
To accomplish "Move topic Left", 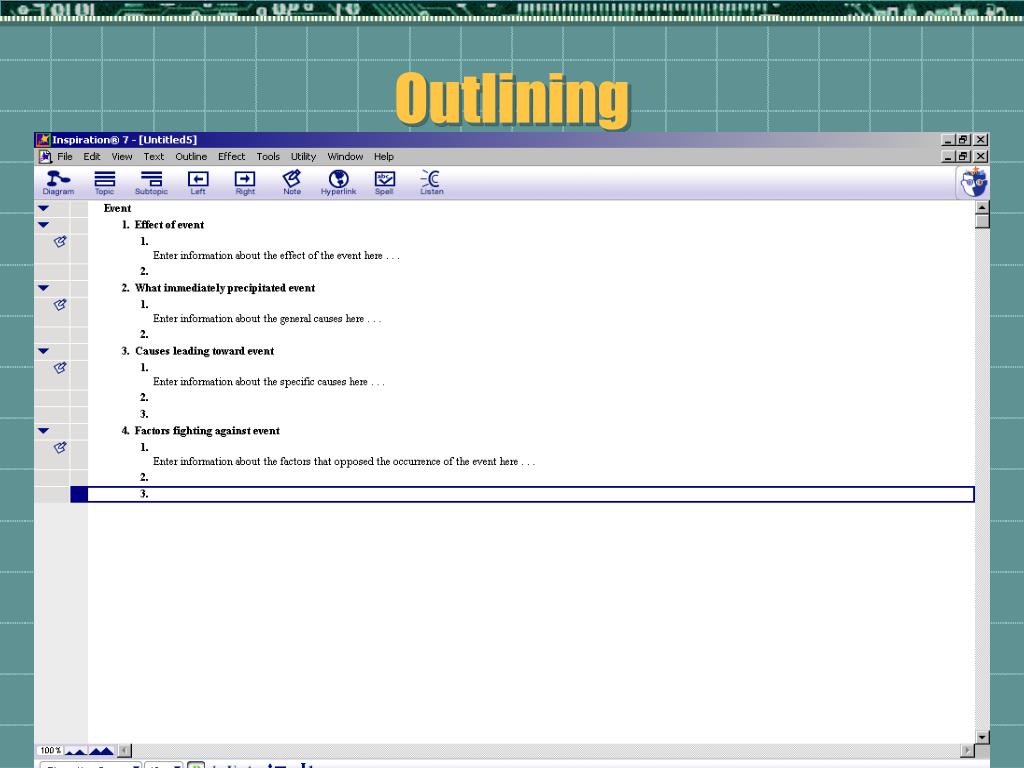I will [198, 182].
